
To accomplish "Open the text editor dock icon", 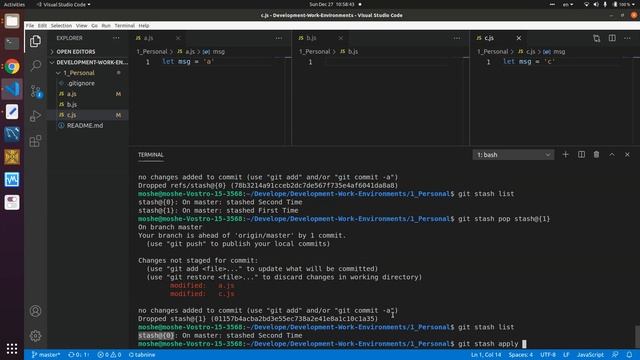I will pyautogui.click(x=12, y=111).
